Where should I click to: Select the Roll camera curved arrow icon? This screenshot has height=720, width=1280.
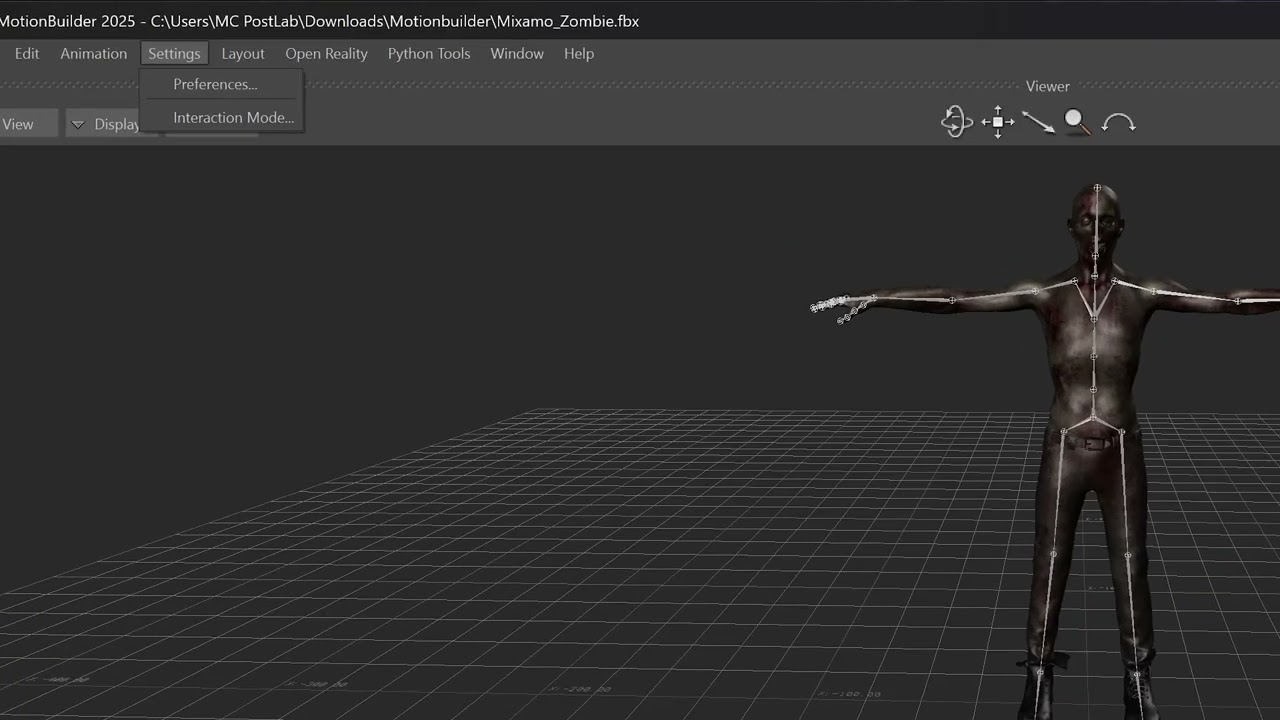1118,123
